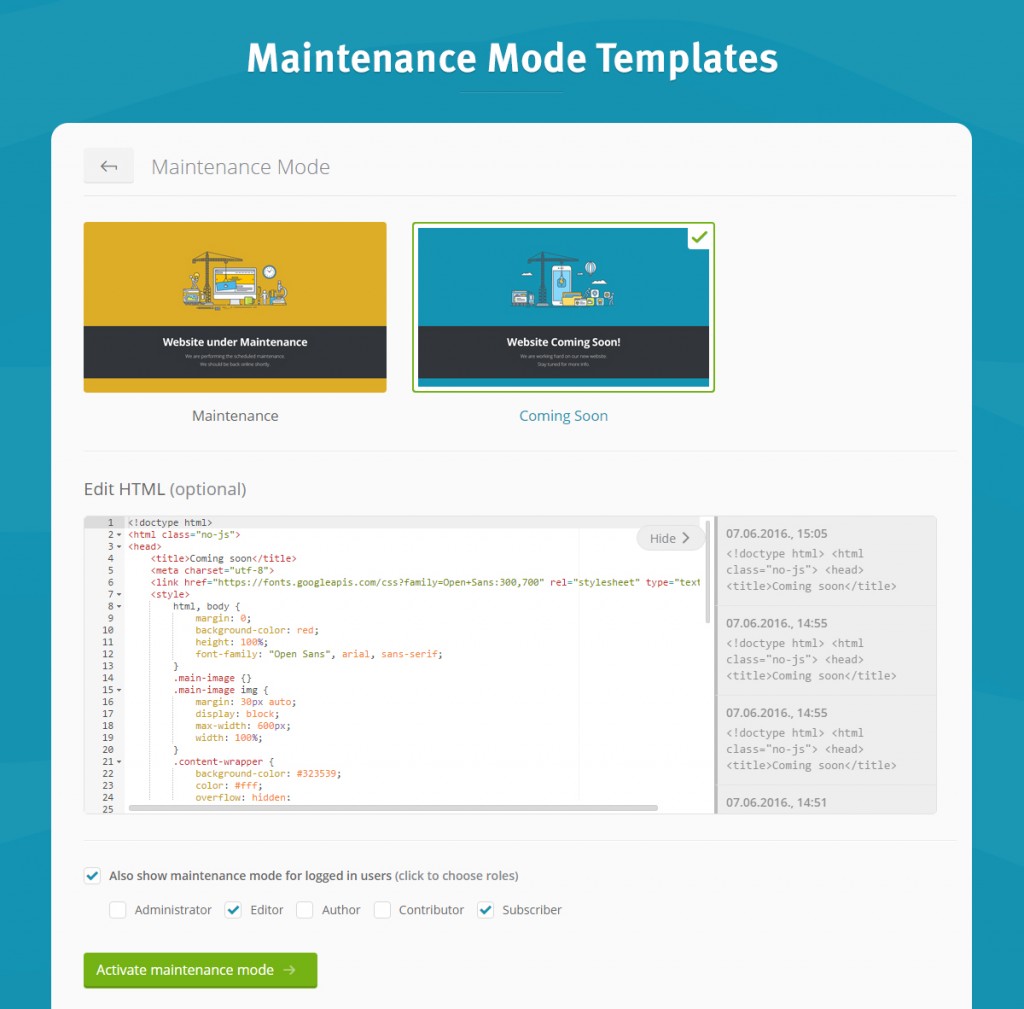The width and height of the screenshot is (1024, 1009).
Task: Toggle 'Also show maintenance mode for logged in users'
Action: coord(93,876)
